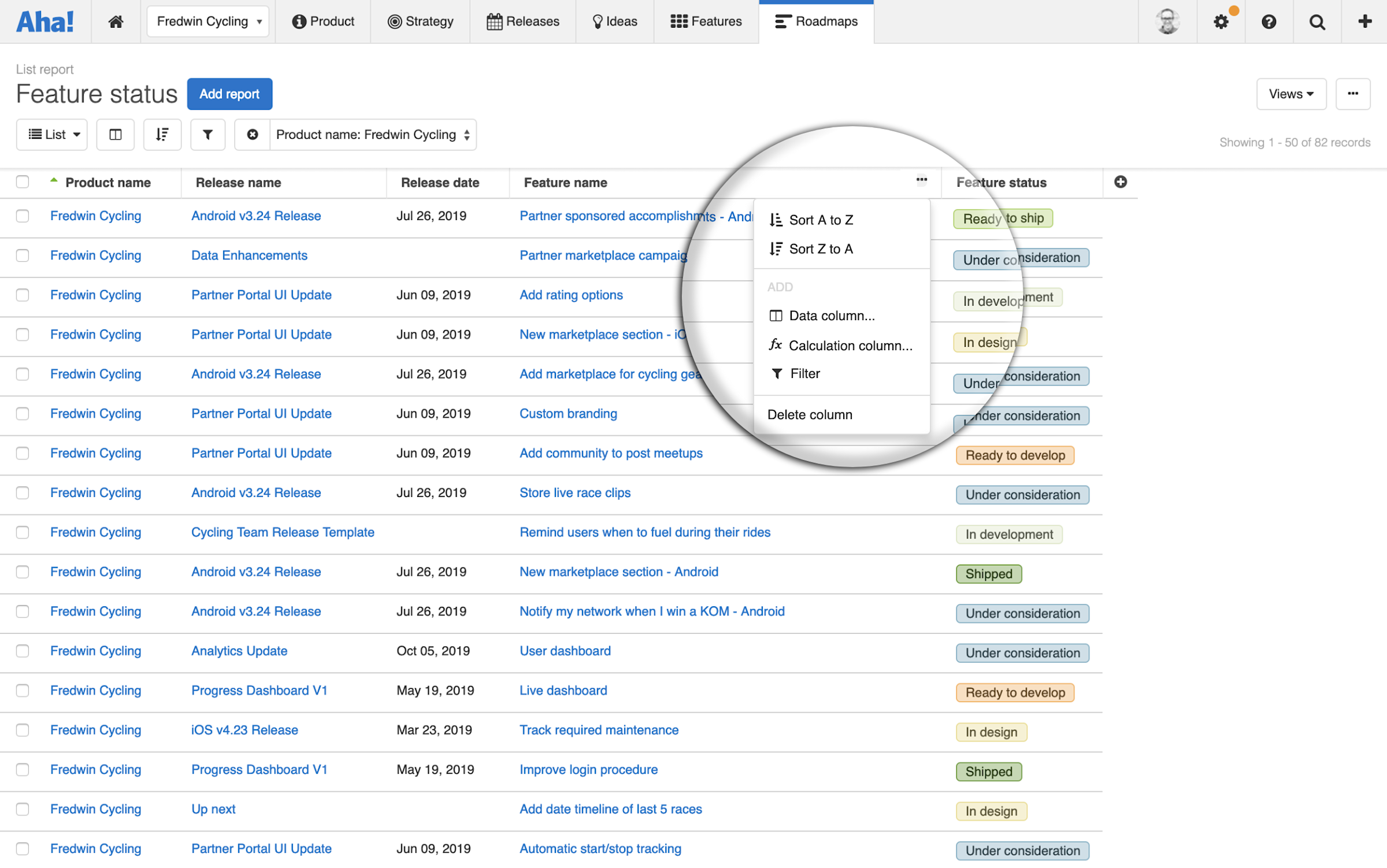
Task: Open the List view type dropdown
Action: [x=53, y=135]
